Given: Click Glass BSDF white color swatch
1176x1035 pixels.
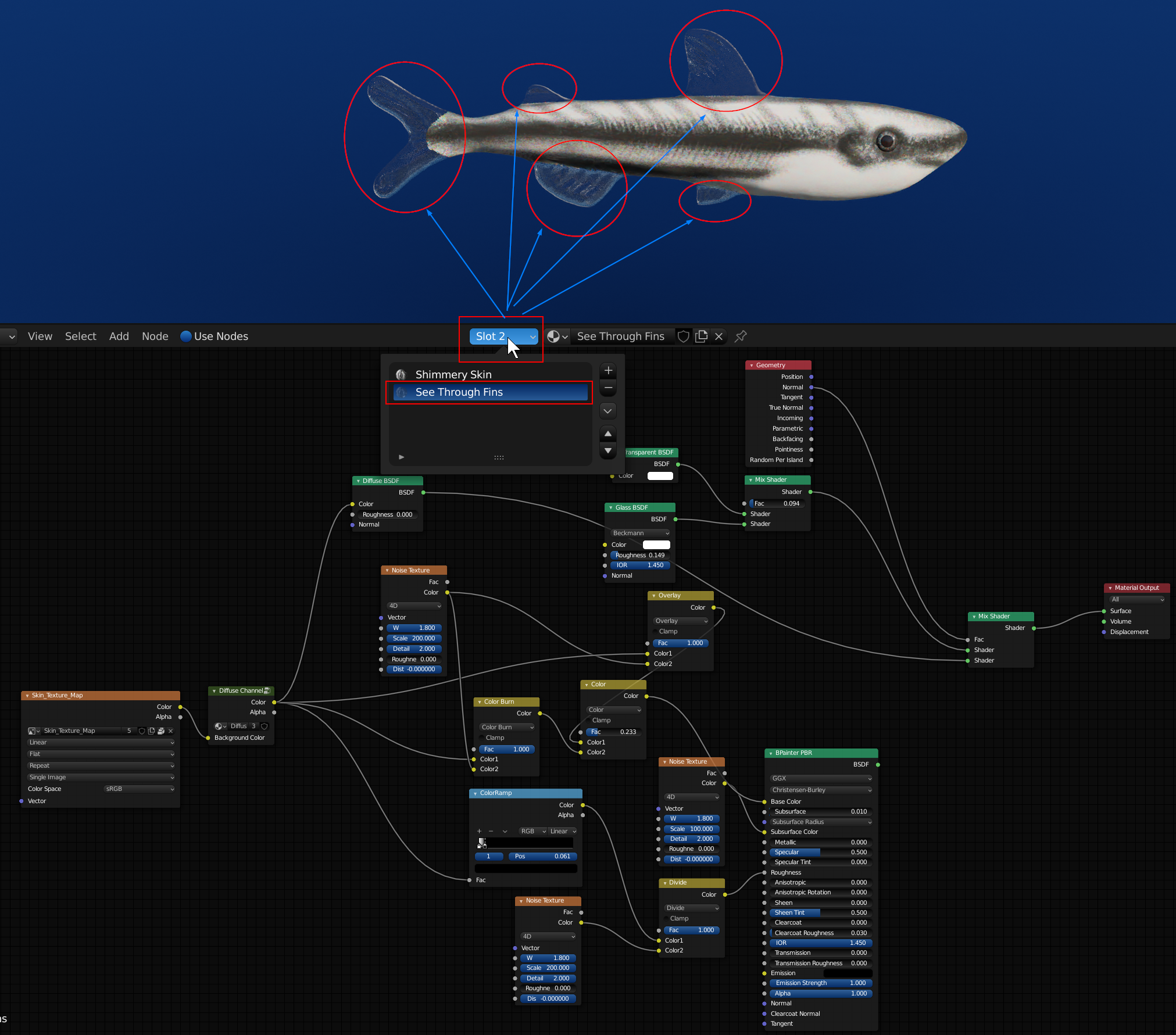Looking at the screenshot, I should pyautogui.click(x=656, y=545).
